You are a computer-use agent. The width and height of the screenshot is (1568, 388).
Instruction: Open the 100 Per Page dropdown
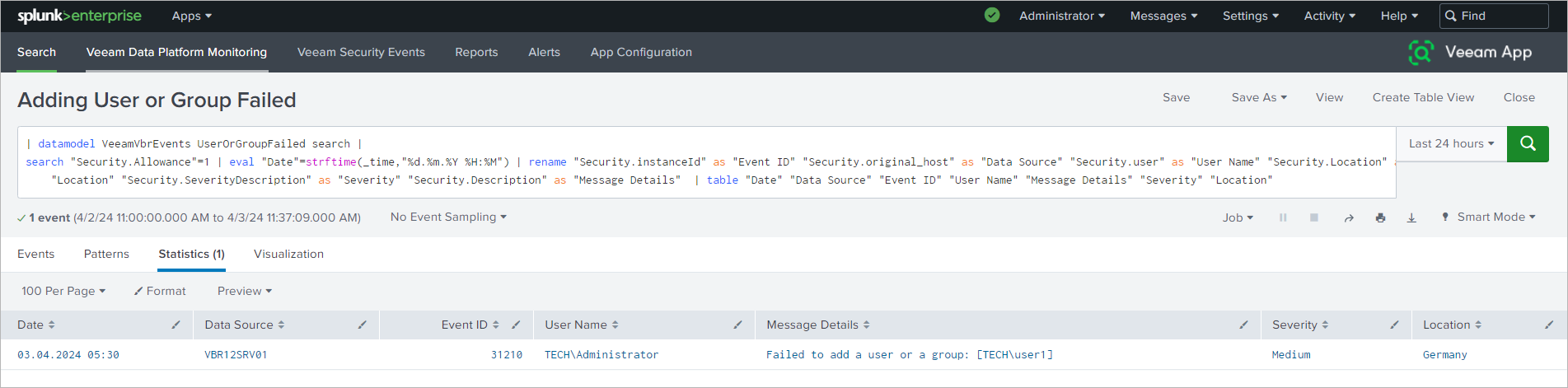click(x=63, y=291)
